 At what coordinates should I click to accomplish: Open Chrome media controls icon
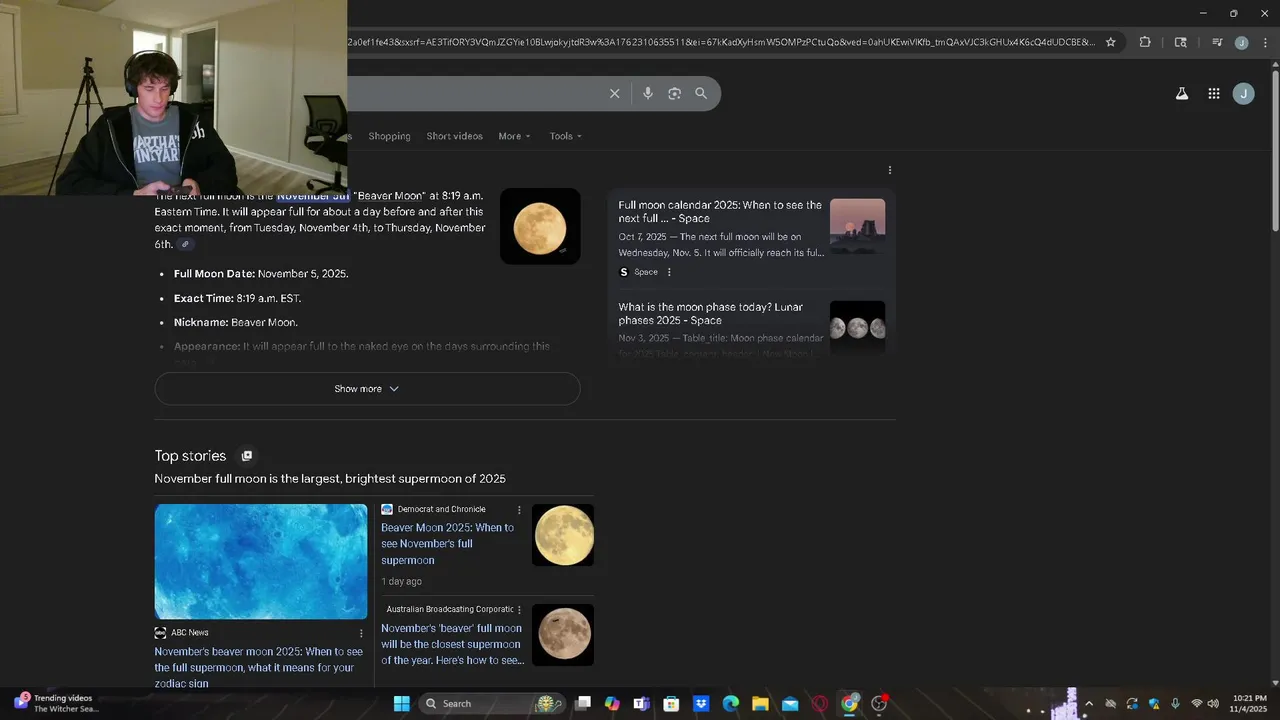click(x=1217, y=42)
